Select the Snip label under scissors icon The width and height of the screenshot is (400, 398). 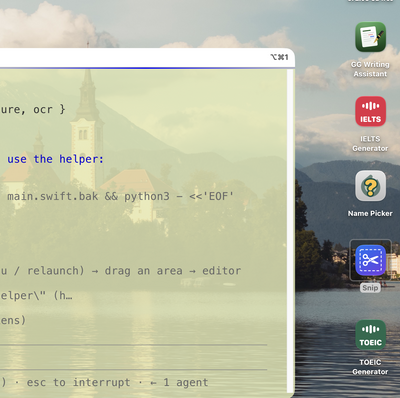[x=370, y=288]
